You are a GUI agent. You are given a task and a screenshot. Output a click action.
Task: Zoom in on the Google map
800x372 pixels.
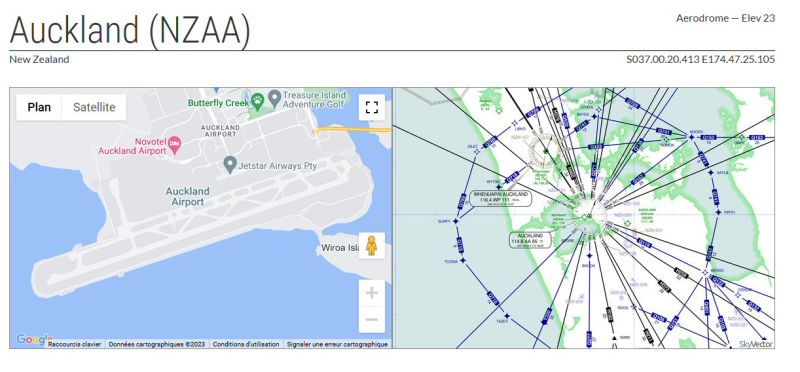click(x=372, y=293)
